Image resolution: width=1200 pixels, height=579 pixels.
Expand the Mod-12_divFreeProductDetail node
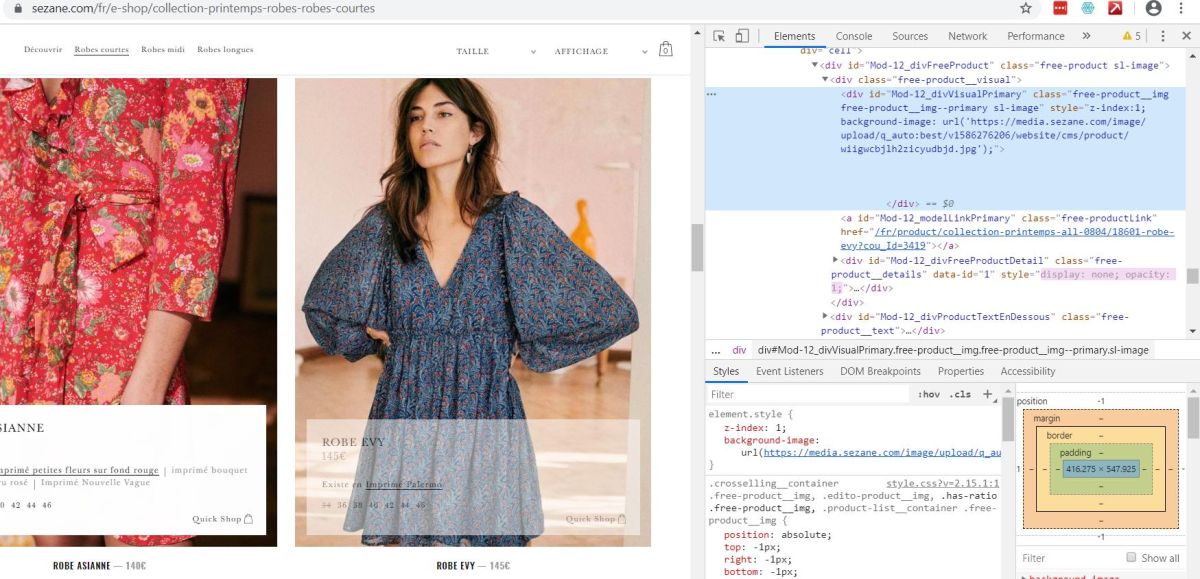(835, 260)
